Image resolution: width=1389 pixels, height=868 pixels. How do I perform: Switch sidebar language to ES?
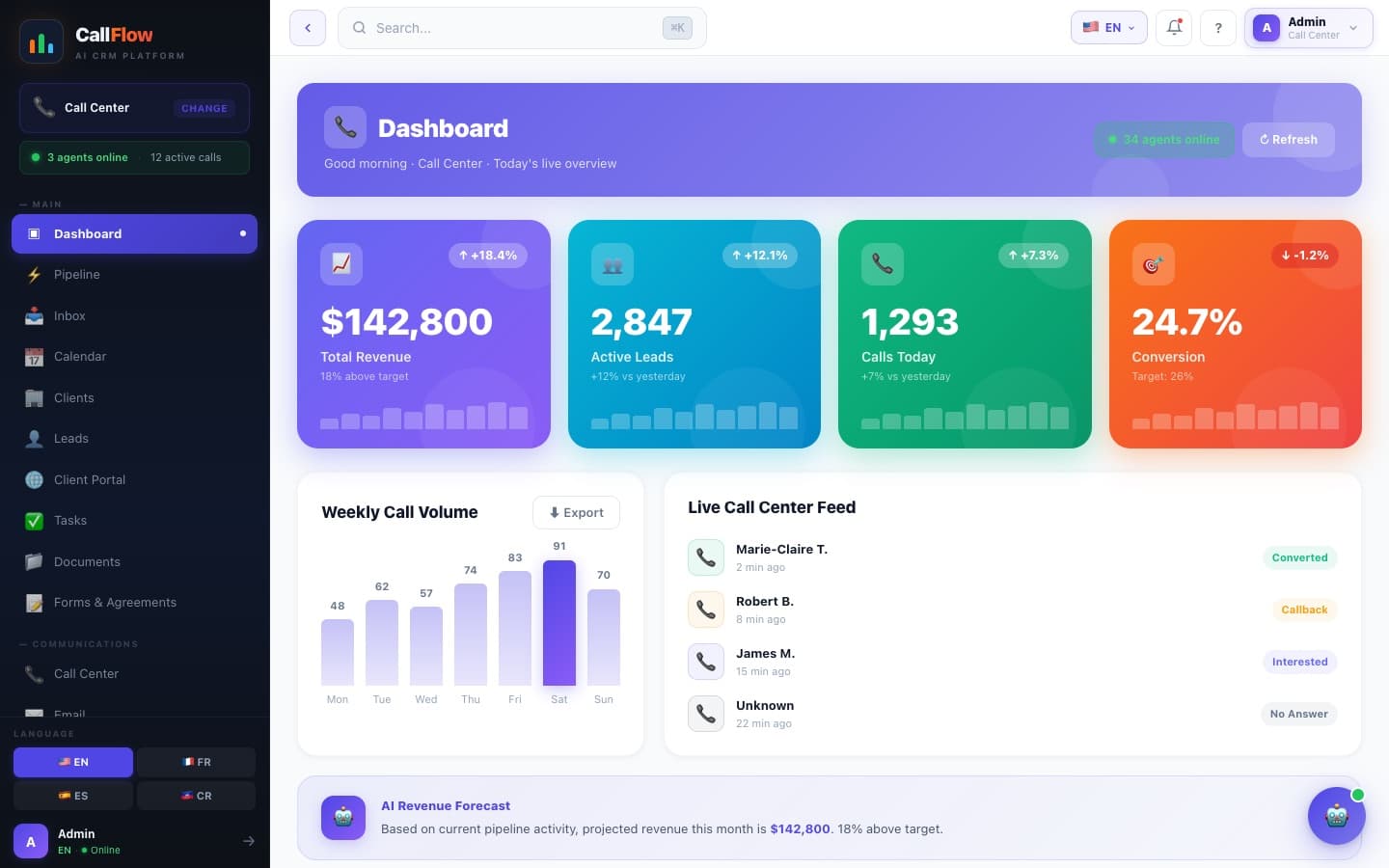point(73,796)
